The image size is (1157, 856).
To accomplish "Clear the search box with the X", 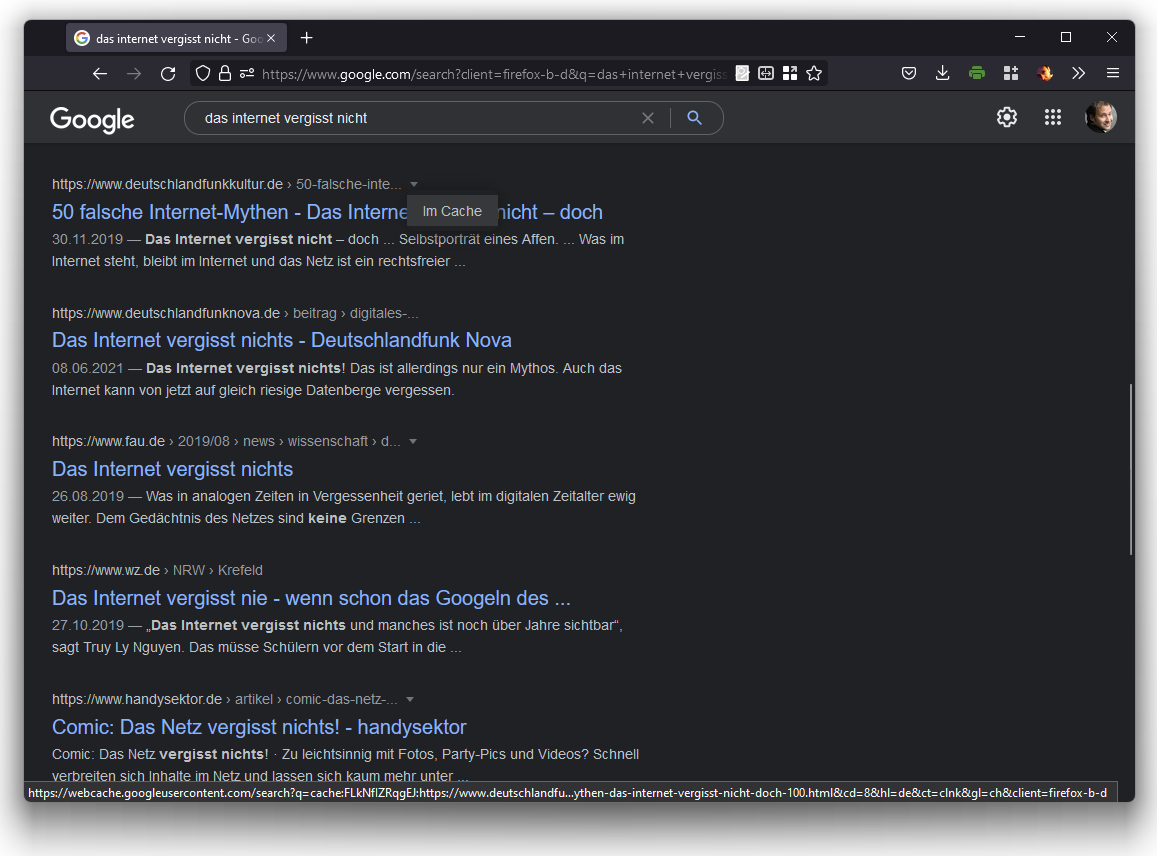I will point(648,118).
